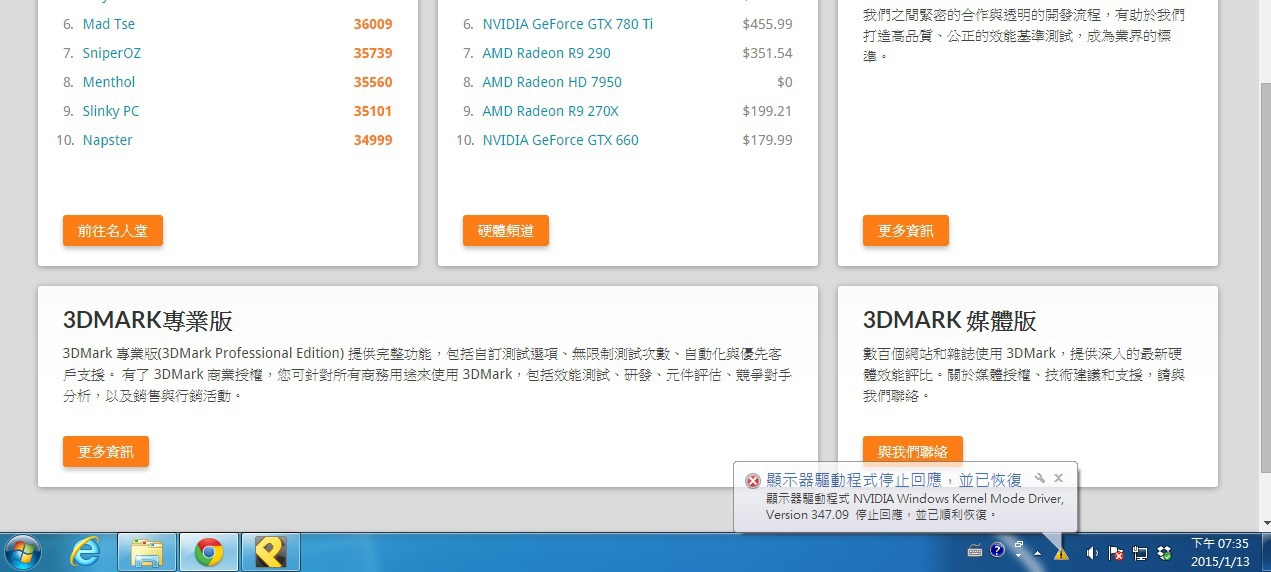Launch Internet Explorer from the taskbar
The width and height of the screenshot is (1271, 572).
coord(87,552)
